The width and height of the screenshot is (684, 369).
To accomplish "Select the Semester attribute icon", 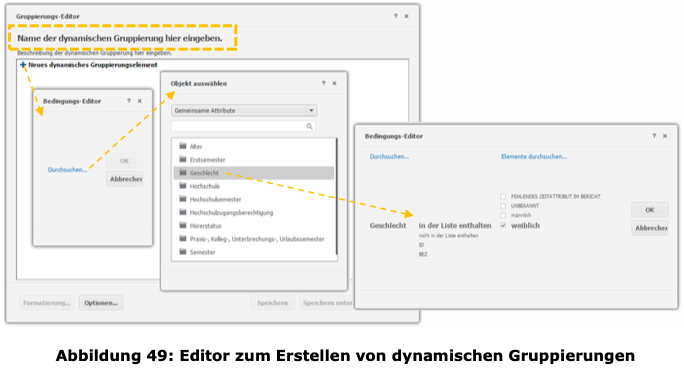I will [x=183, y=252].
